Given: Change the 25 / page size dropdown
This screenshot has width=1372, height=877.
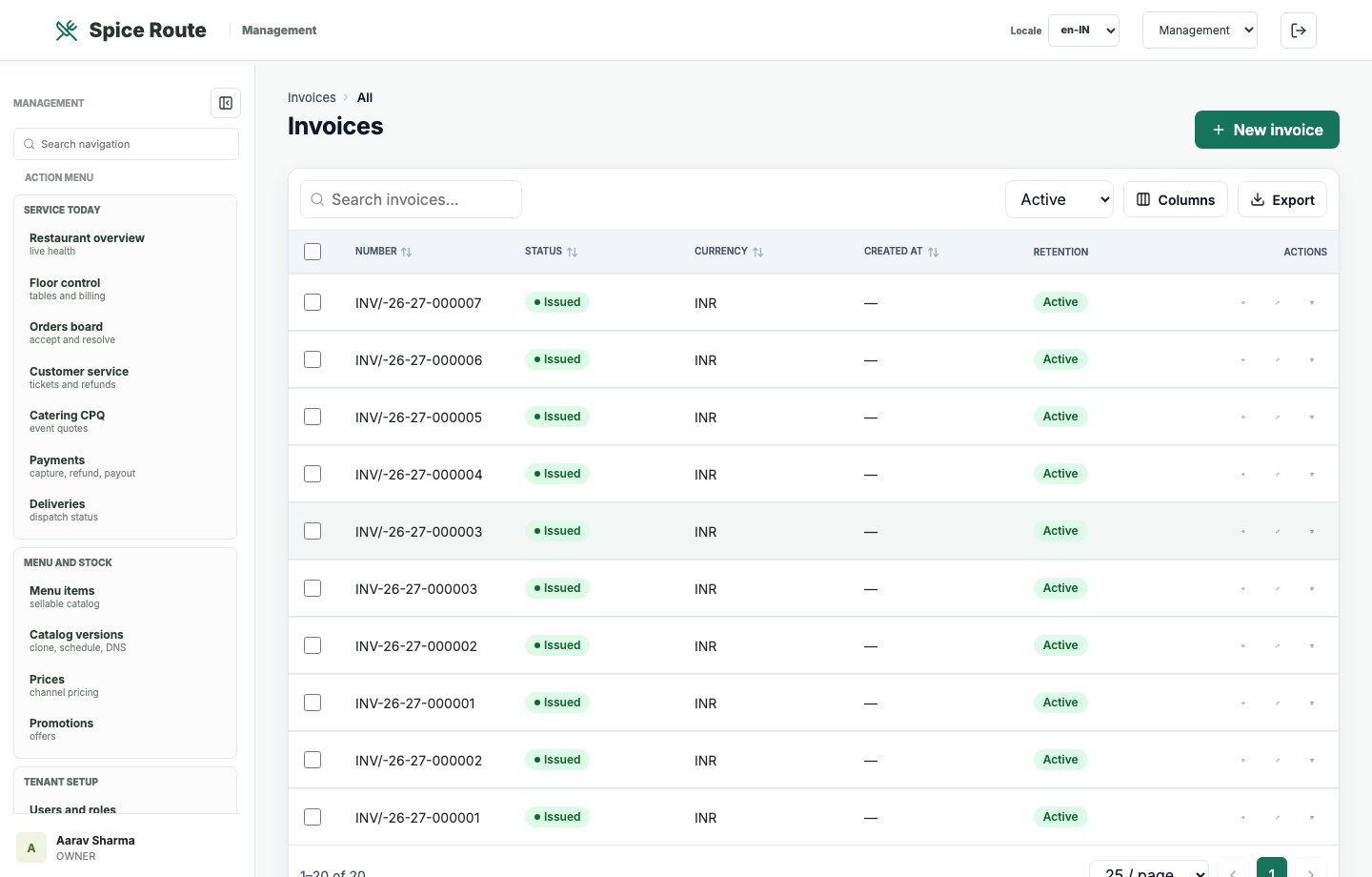Looking at the screenshot, I should [1149, 872].
